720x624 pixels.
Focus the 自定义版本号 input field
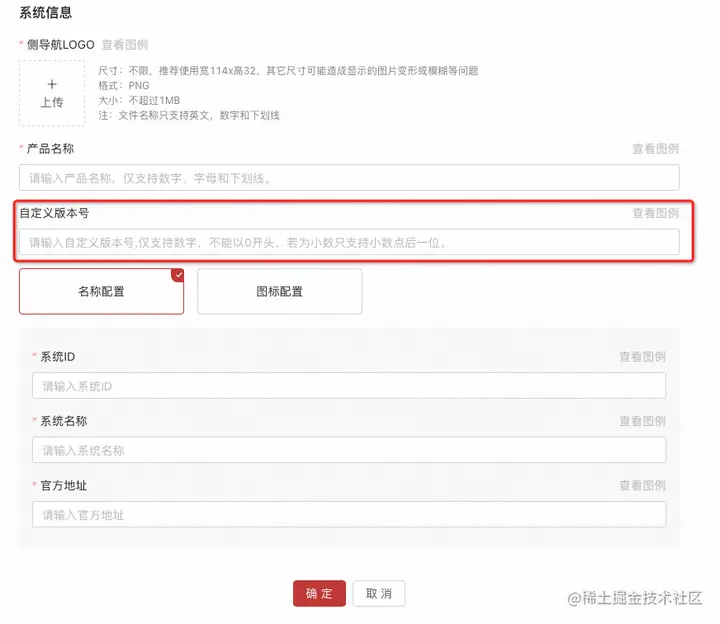[349, 242]
